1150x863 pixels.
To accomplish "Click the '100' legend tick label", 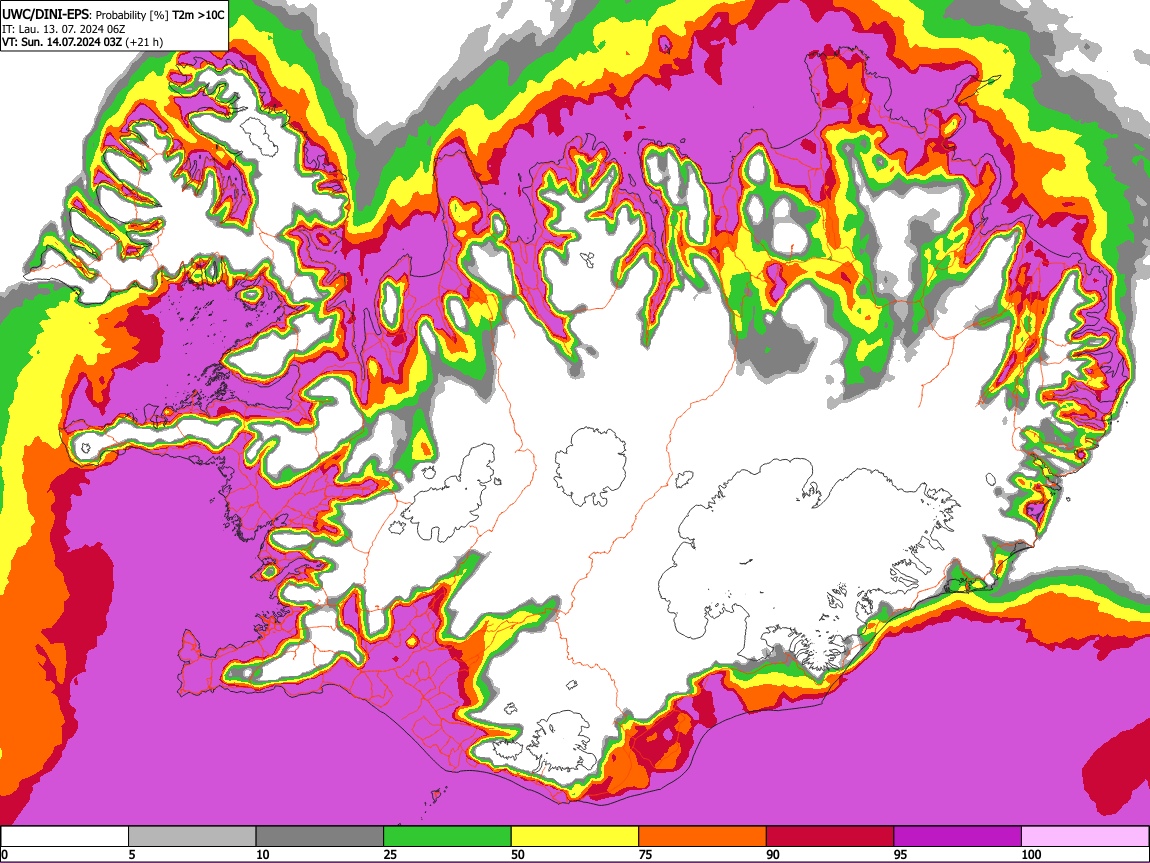I will tap(1031, 854).
